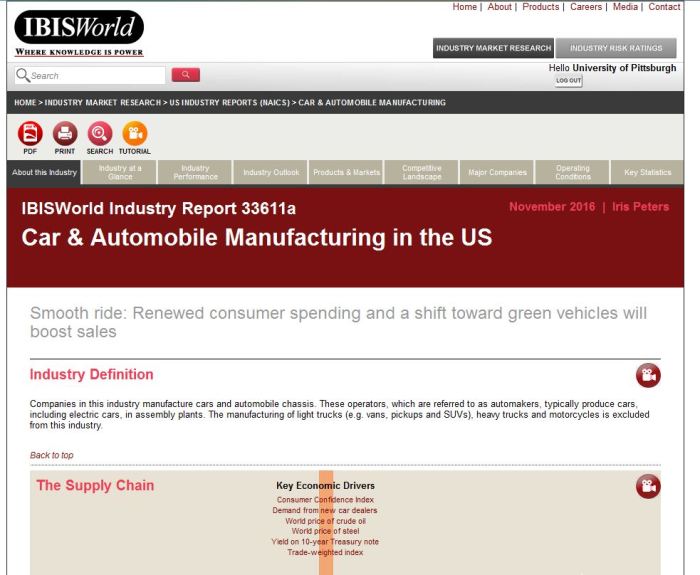Switch to Key Statistics tab
Image resolution: width=700 pixels, height=575 pixels.
tap(647, 172)
